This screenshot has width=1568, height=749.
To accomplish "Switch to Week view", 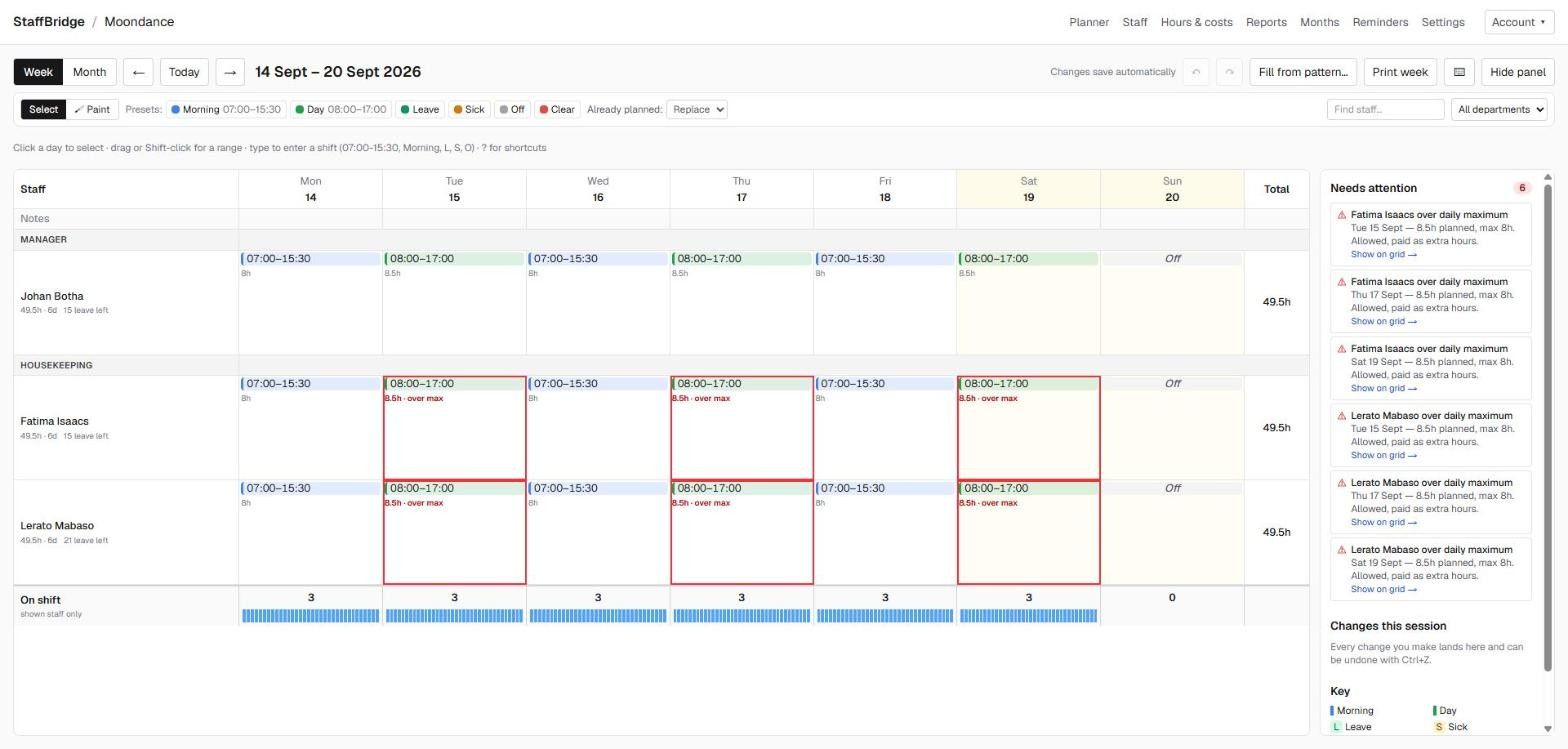I will pyautogui.click(x=38, y=72).
